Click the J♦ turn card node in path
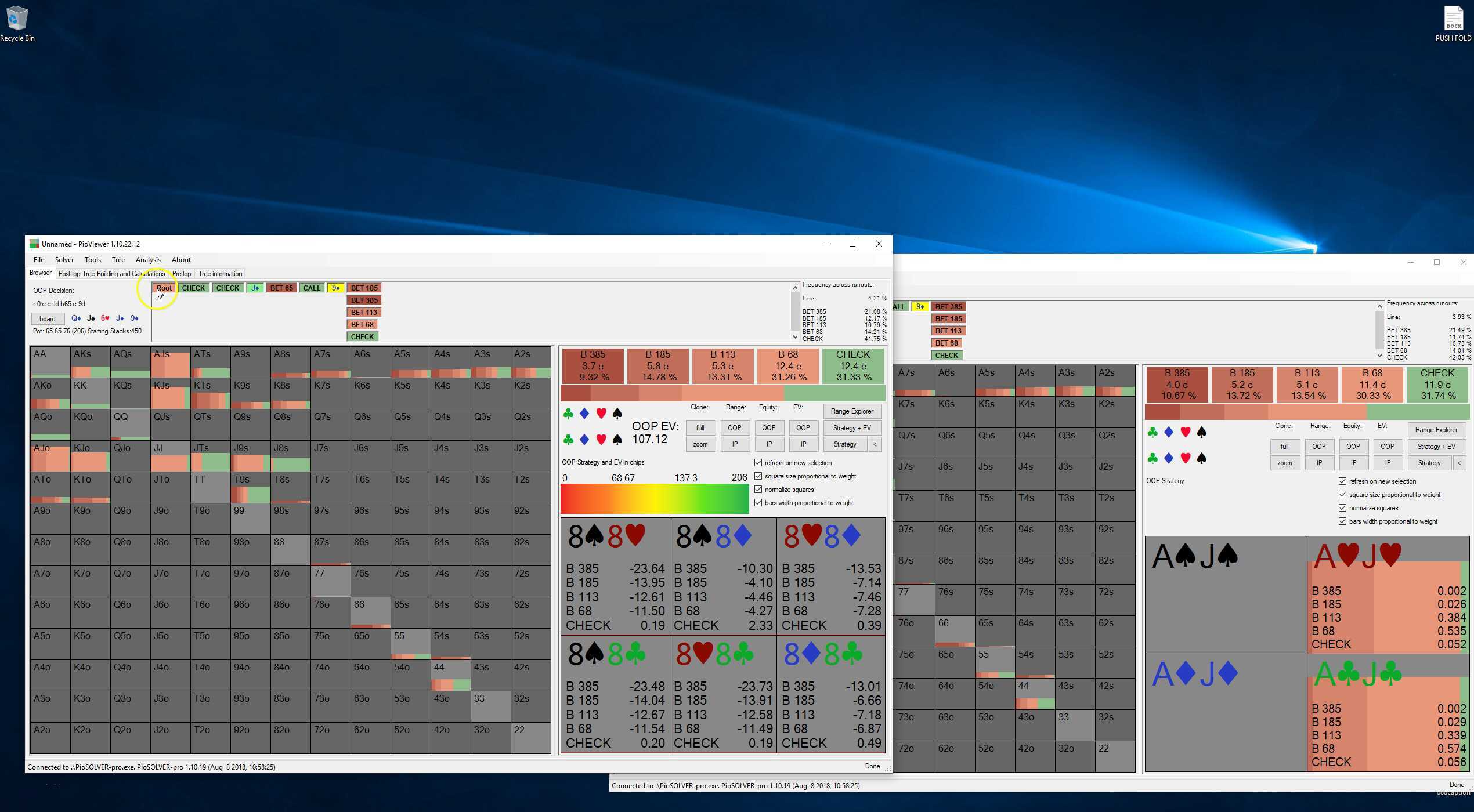1474x812 pixels. 255,288
